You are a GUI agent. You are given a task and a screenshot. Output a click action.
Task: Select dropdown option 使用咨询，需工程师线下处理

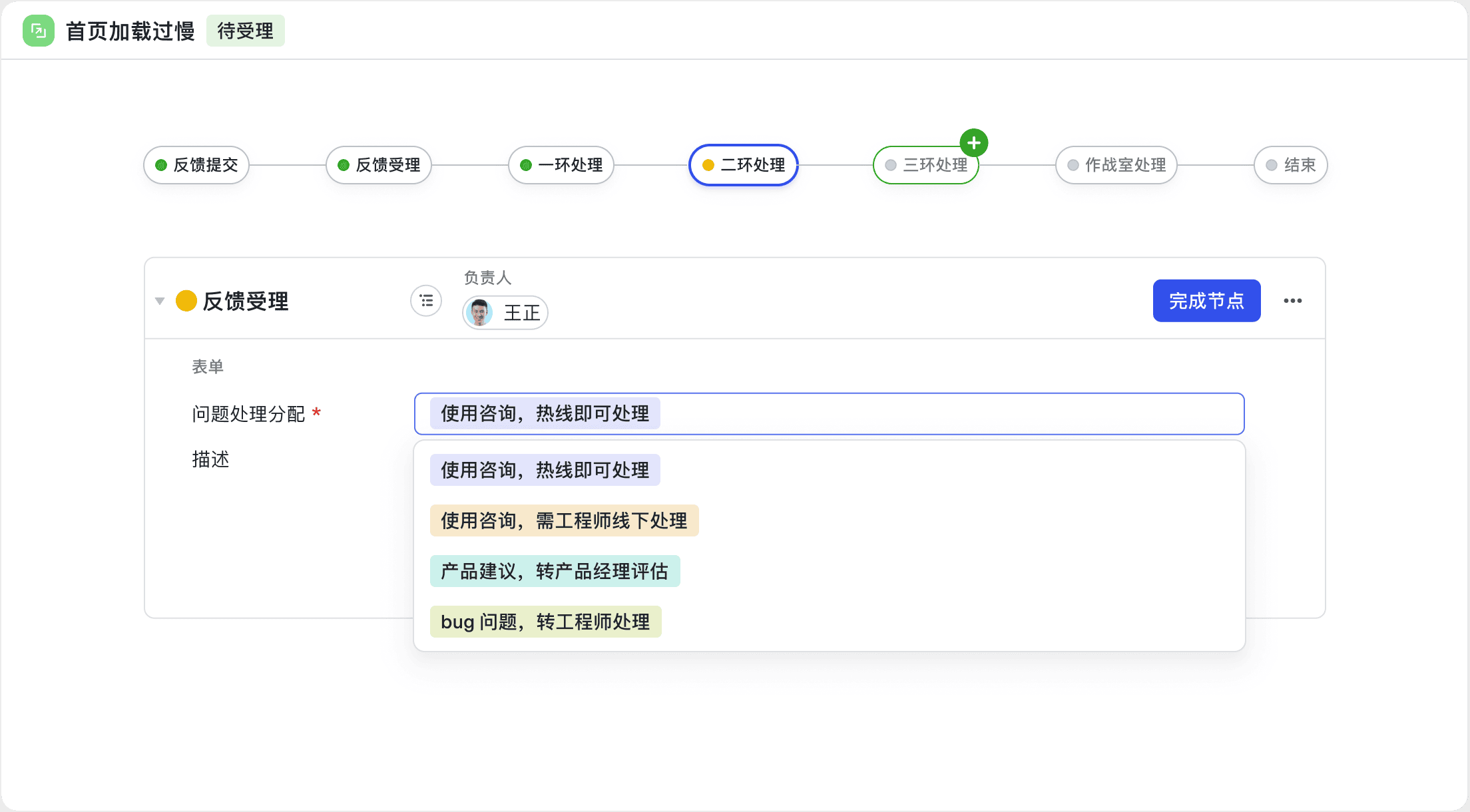point(564,520)
